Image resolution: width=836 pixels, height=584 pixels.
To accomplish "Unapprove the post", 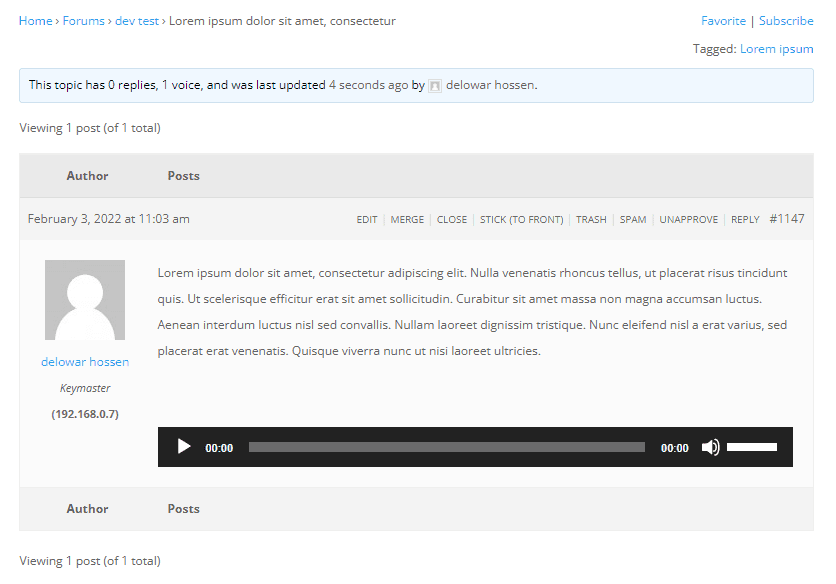I will pyautogui.click(x=688, y=220).
